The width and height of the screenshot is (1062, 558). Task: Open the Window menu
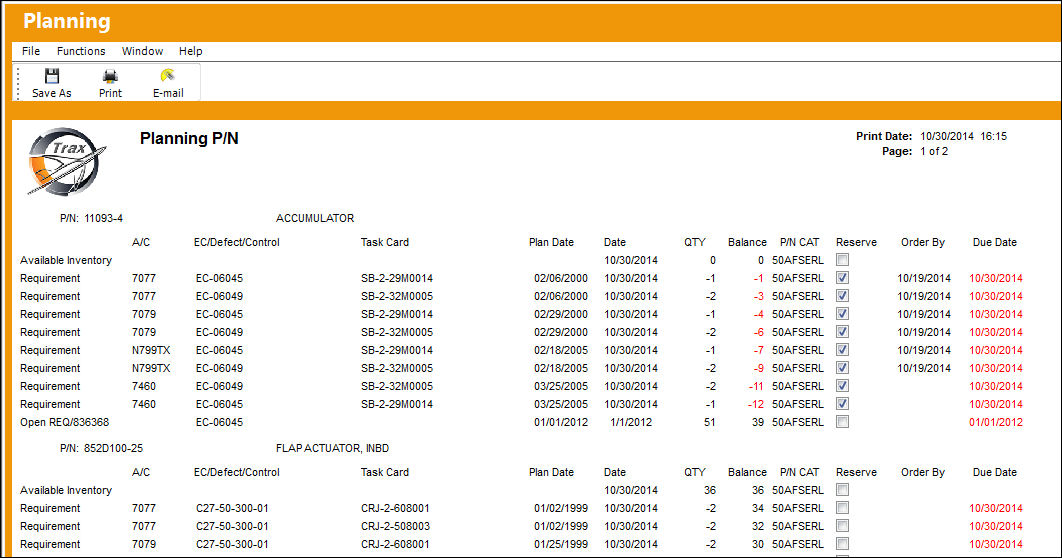[x=142, y=51]
